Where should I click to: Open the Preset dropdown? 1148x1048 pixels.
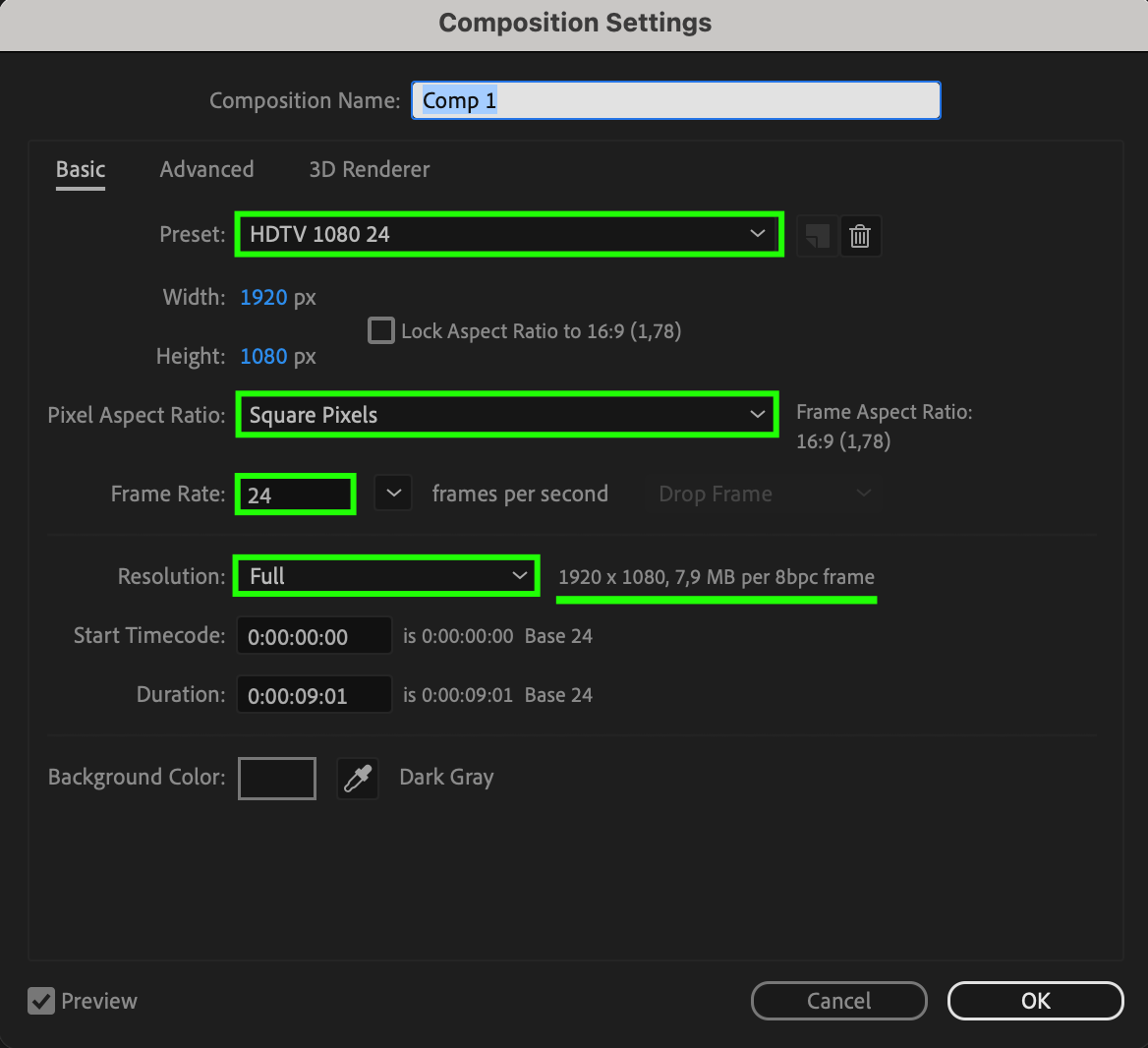(x=508, y=234)
